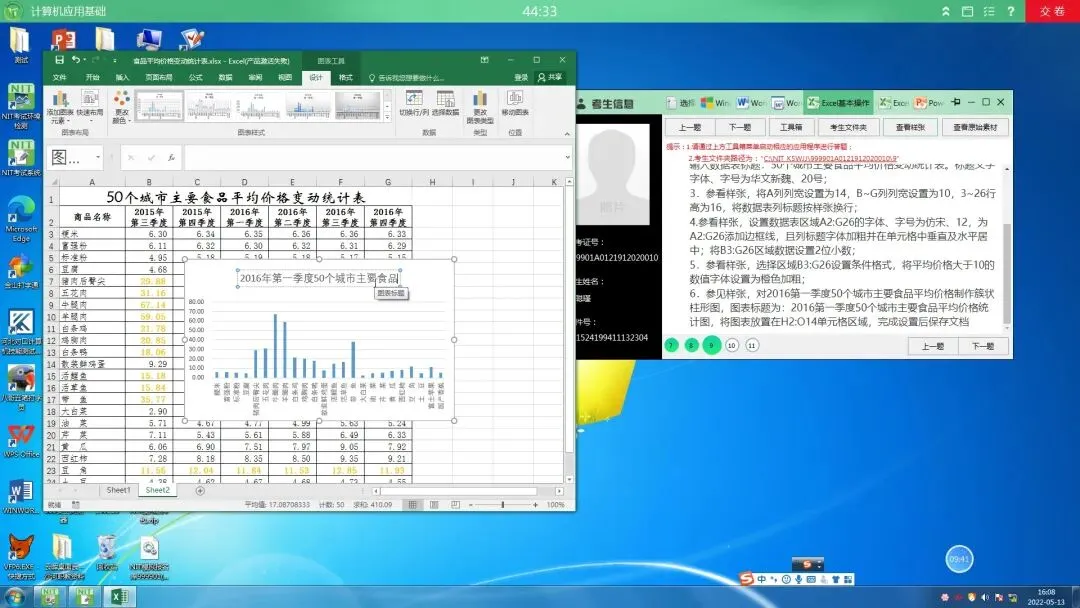Click the 工具箱 (toolbox) button
This screenshot has width=1080, height=608.
(x=791, y=127)
